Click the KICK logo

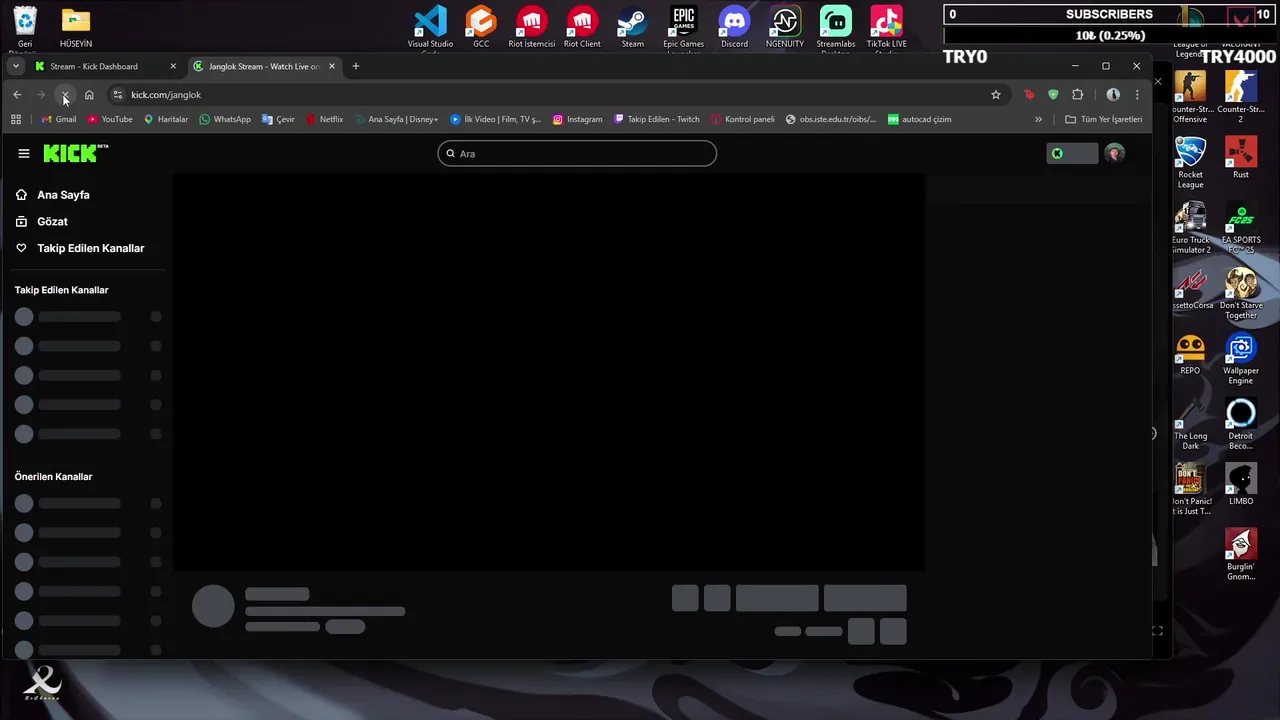76,153
